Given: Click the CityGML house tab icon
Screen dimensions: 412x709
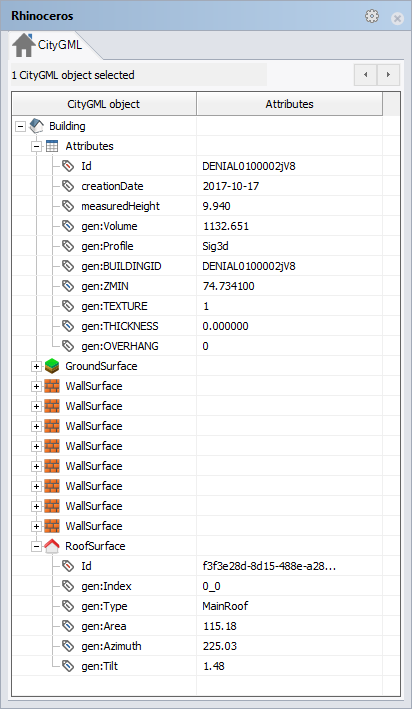Looking at the screenshot, I should click(x=24, y=45).
